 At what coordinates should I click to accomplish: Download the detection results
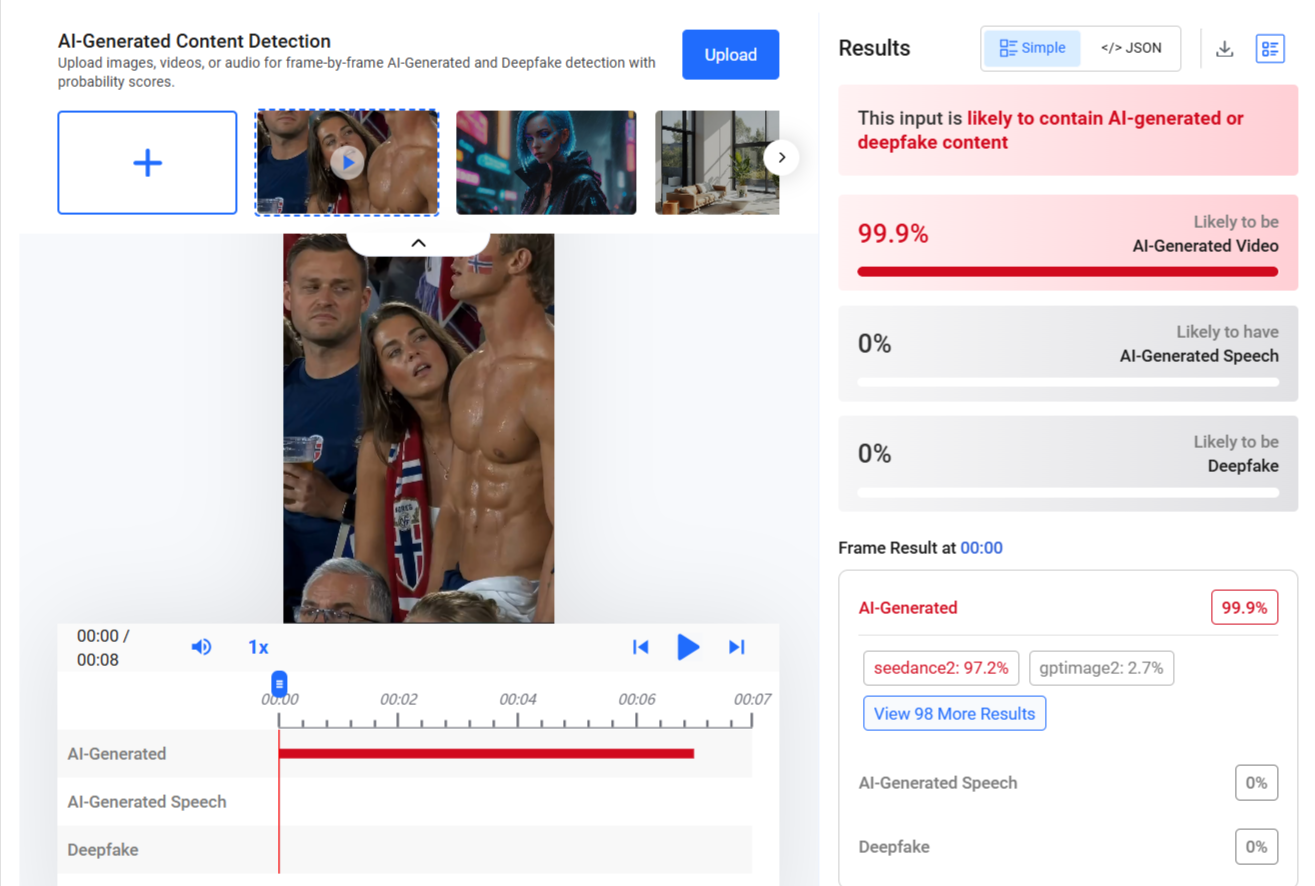1224,48
